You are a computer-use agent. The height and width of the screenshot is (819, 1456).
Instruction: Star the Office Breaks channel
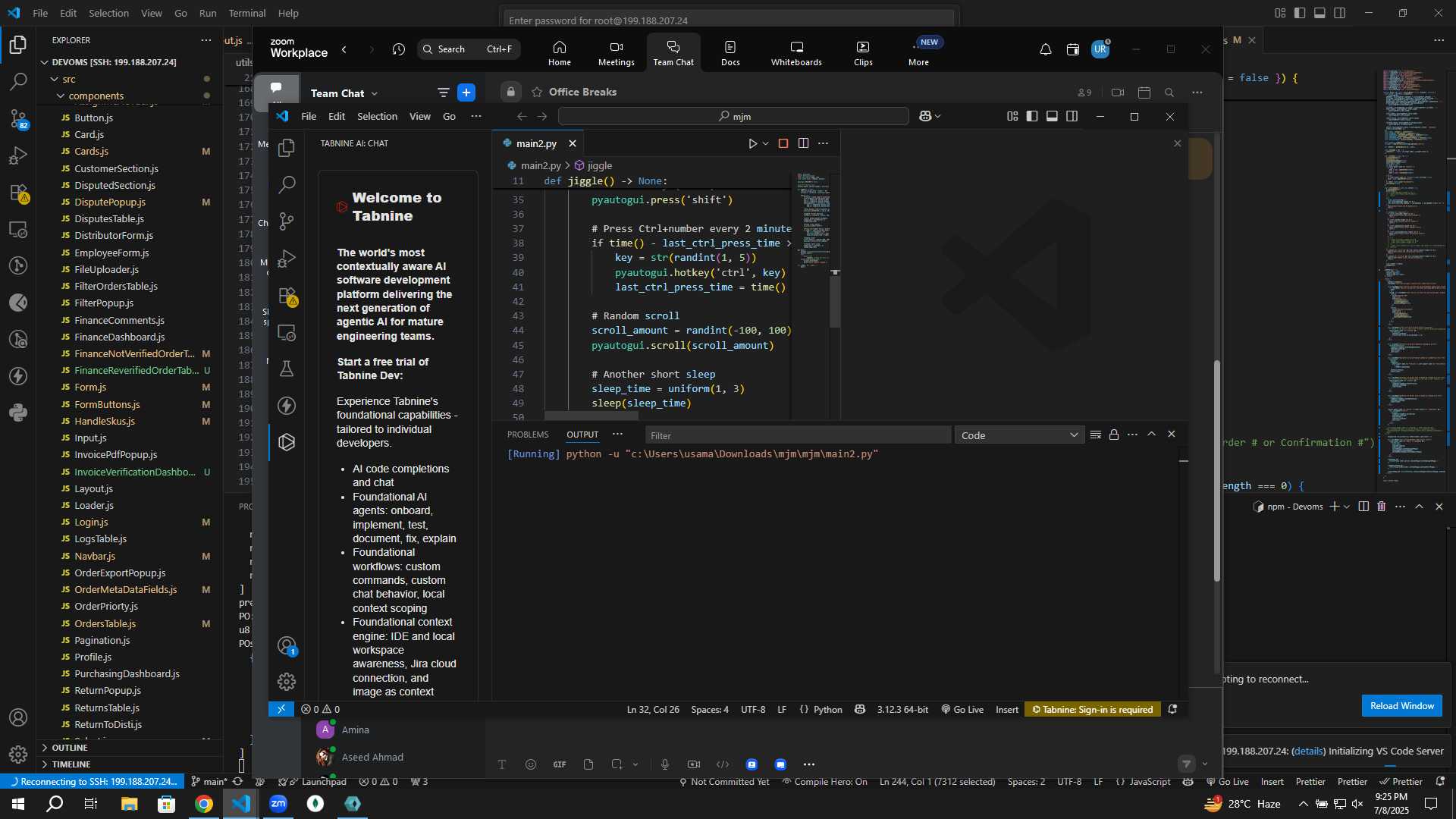[x=537, y=92]
